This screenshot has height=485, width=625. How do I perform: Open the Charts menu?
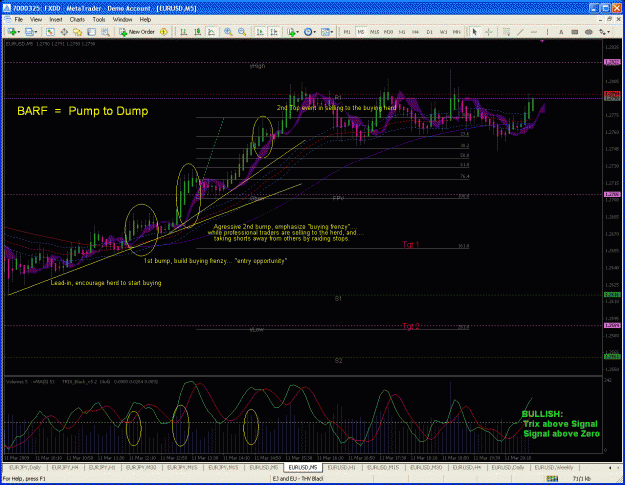point(77,19)
